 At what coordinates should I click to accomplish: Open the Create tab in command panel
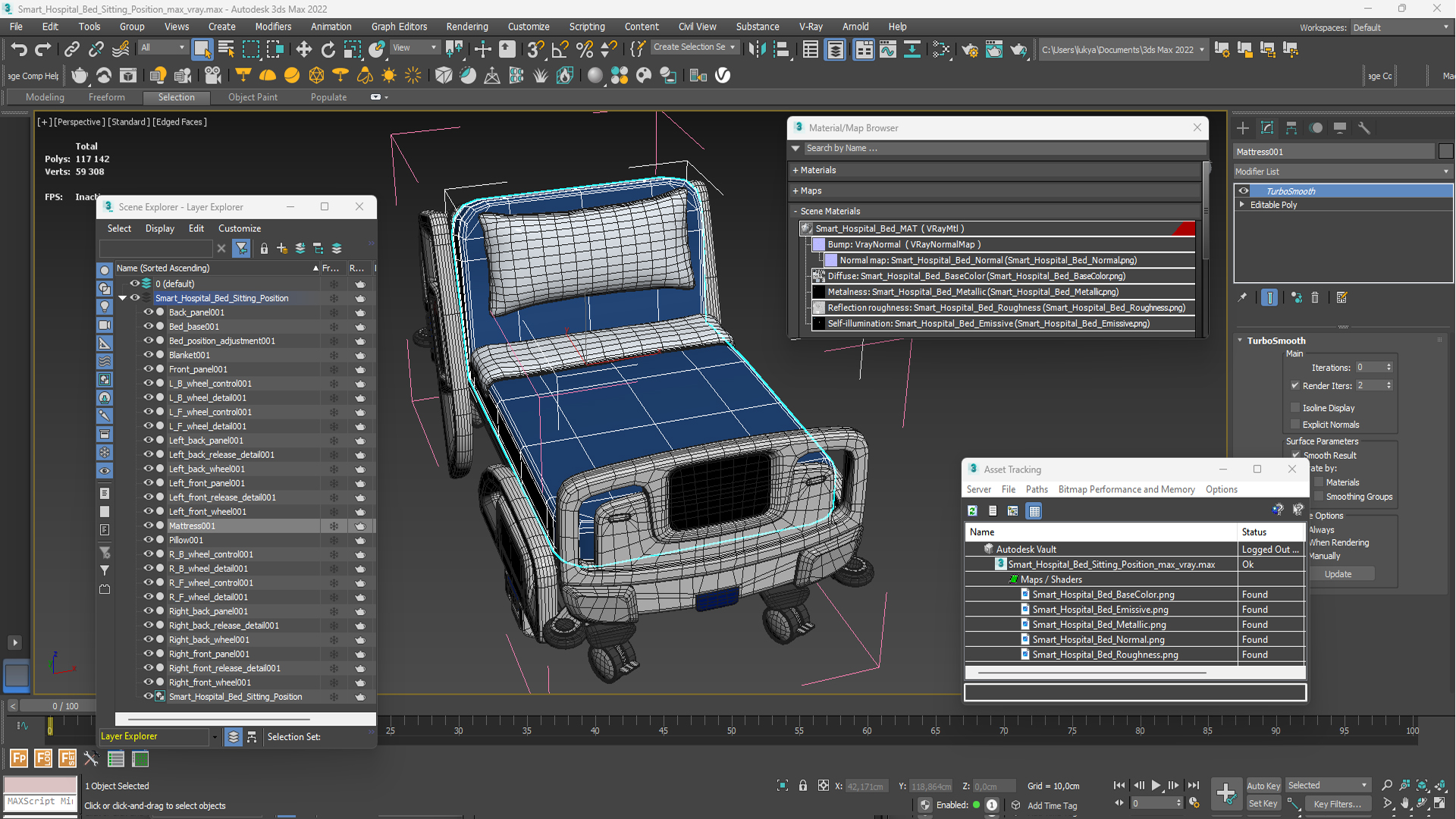click(x=1242, y=127)
